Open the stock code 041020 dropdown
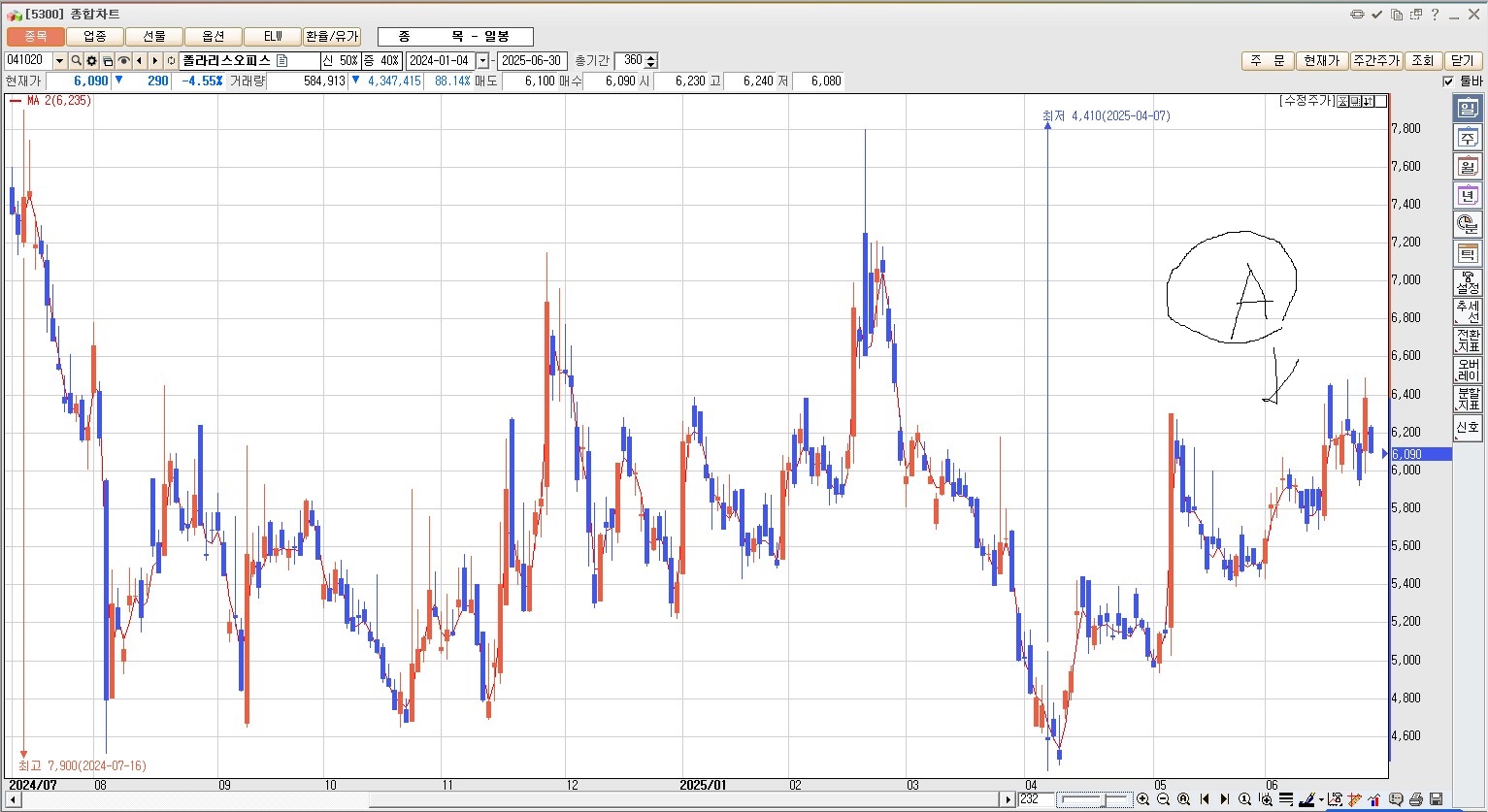1488x812 pixels. [59, 61]
